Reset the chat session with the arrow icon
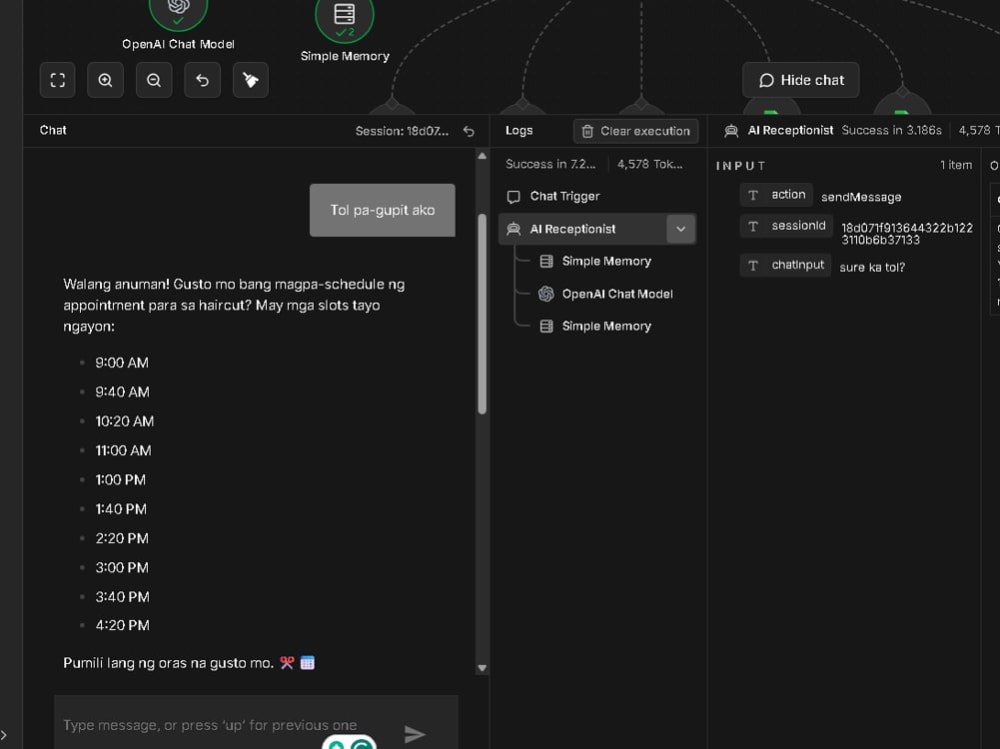The width and height of the screenshot is (1000, 749). pyautogui.click(x=469, y=131)
